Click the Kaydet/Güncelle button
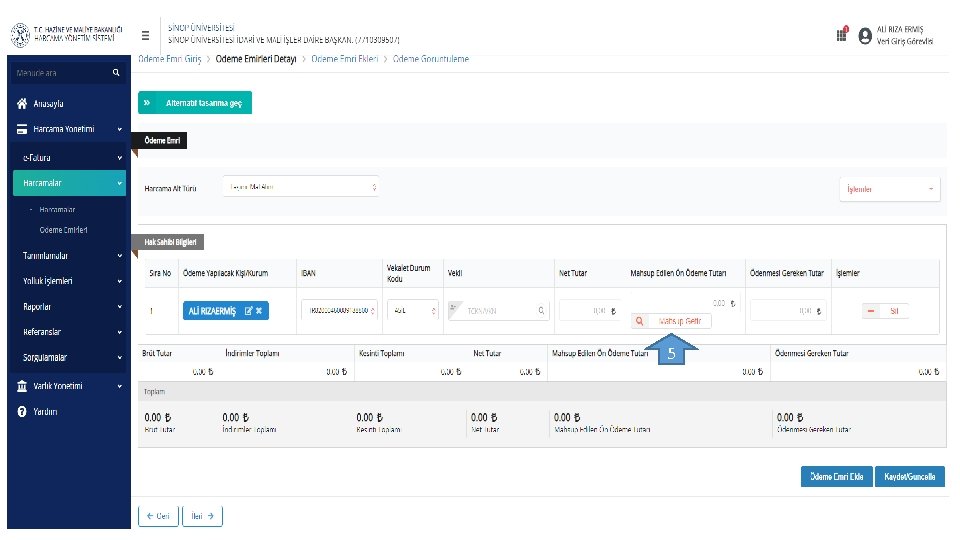960x540 pixels. click(910, 476)
